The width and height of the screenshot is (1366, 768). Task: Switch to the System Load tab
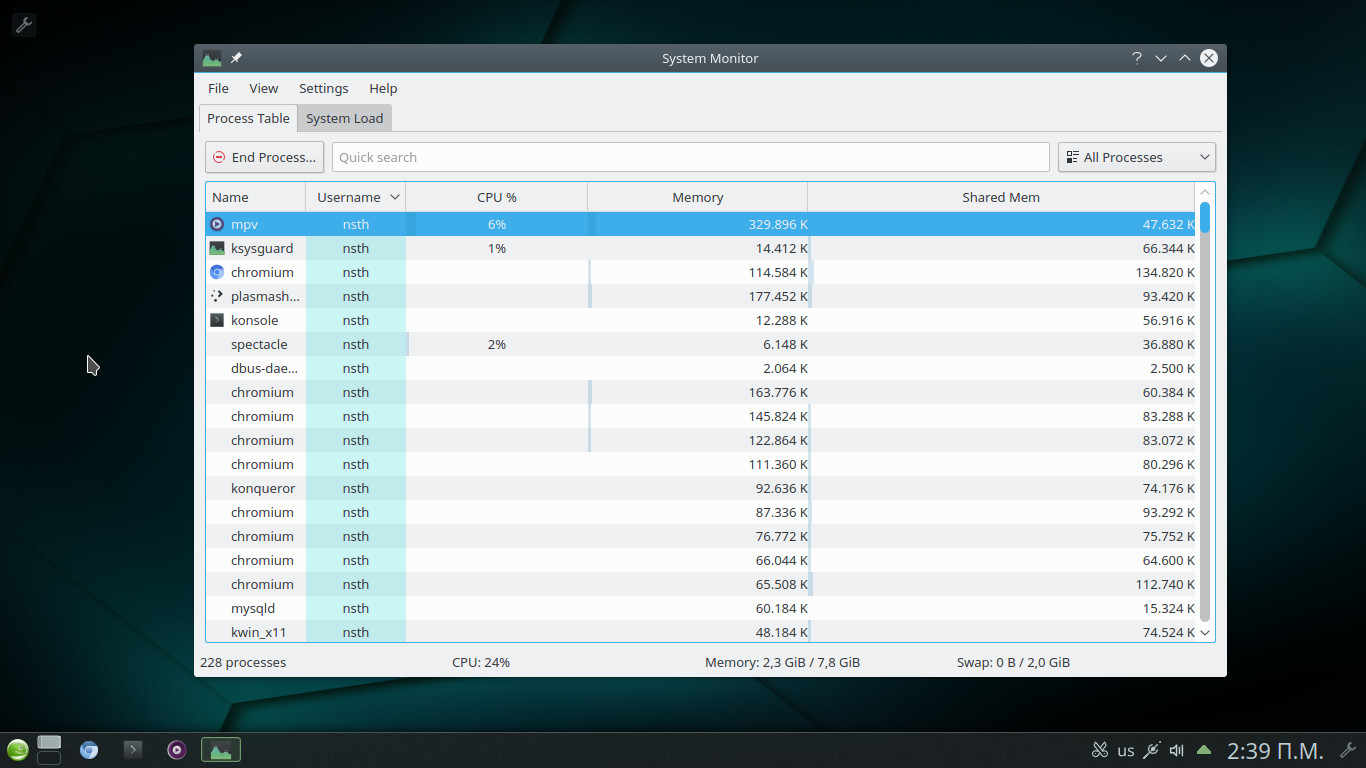[344, 118]
